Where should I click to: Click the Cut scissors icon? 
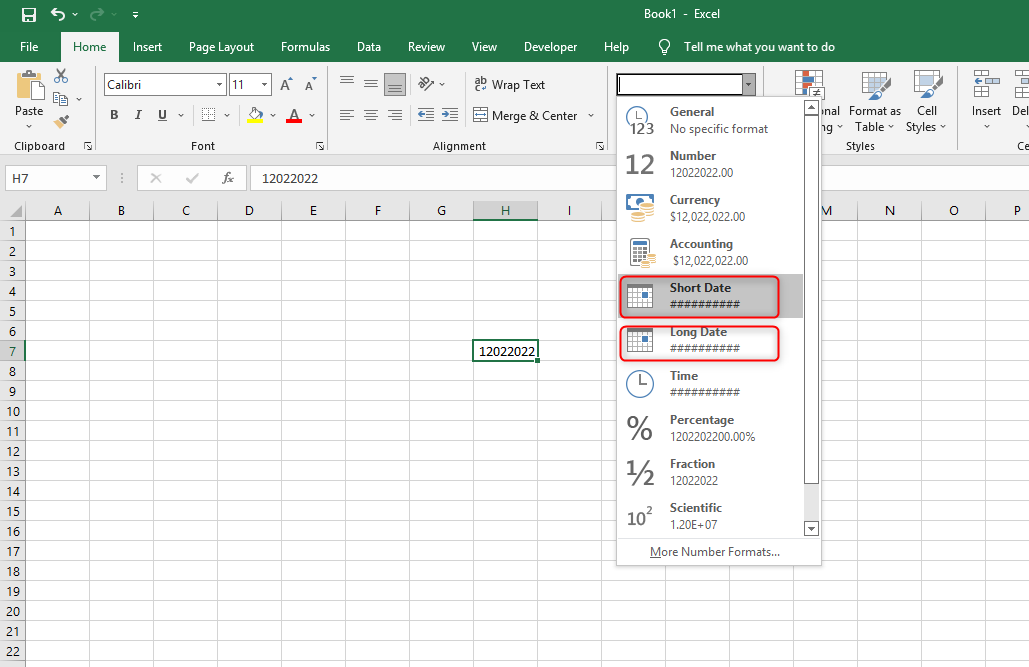tap(61, 76)
